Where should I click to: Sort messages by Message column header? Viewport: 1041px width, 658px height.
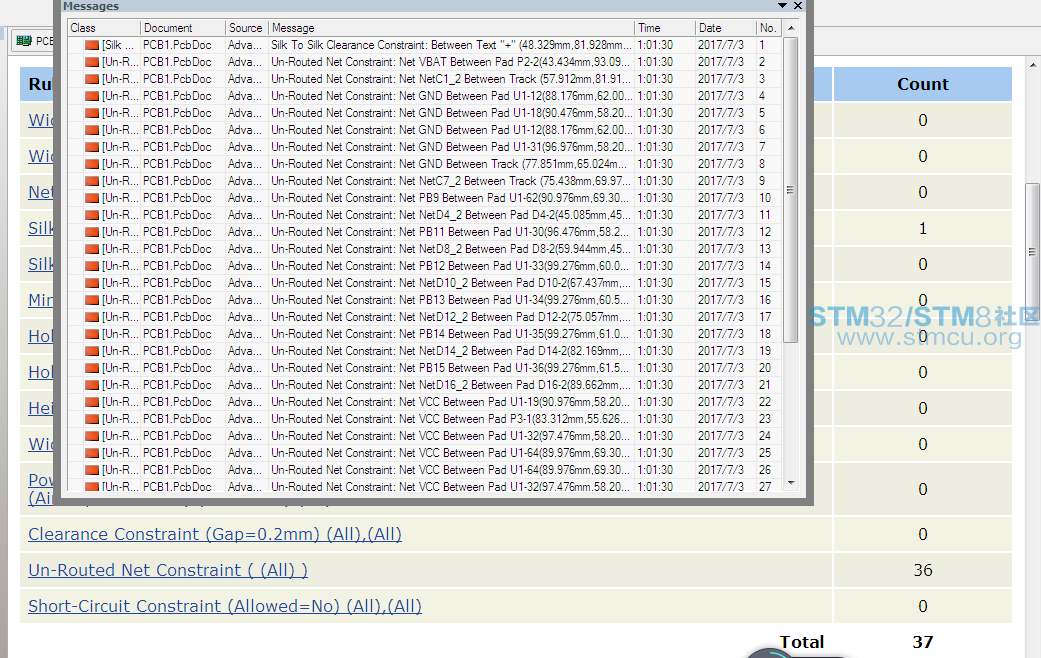[x=451, y=28]
